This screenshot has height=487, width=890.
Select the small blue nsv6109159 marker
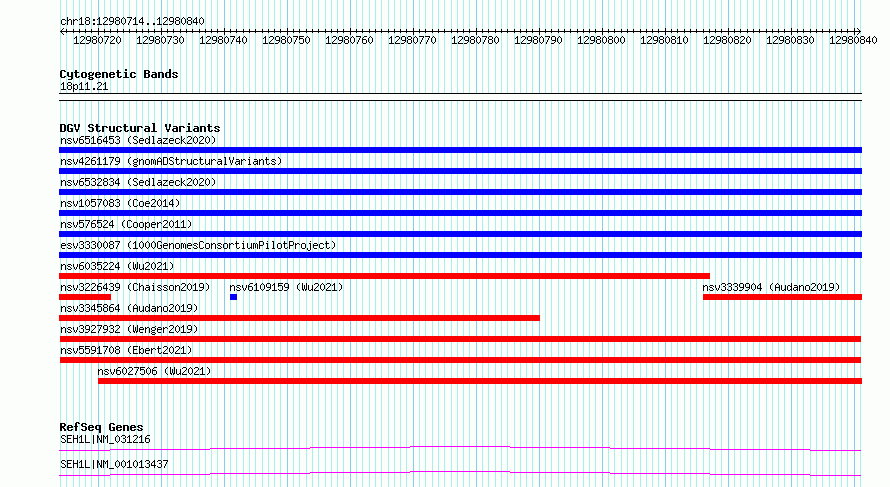(233, 297)
